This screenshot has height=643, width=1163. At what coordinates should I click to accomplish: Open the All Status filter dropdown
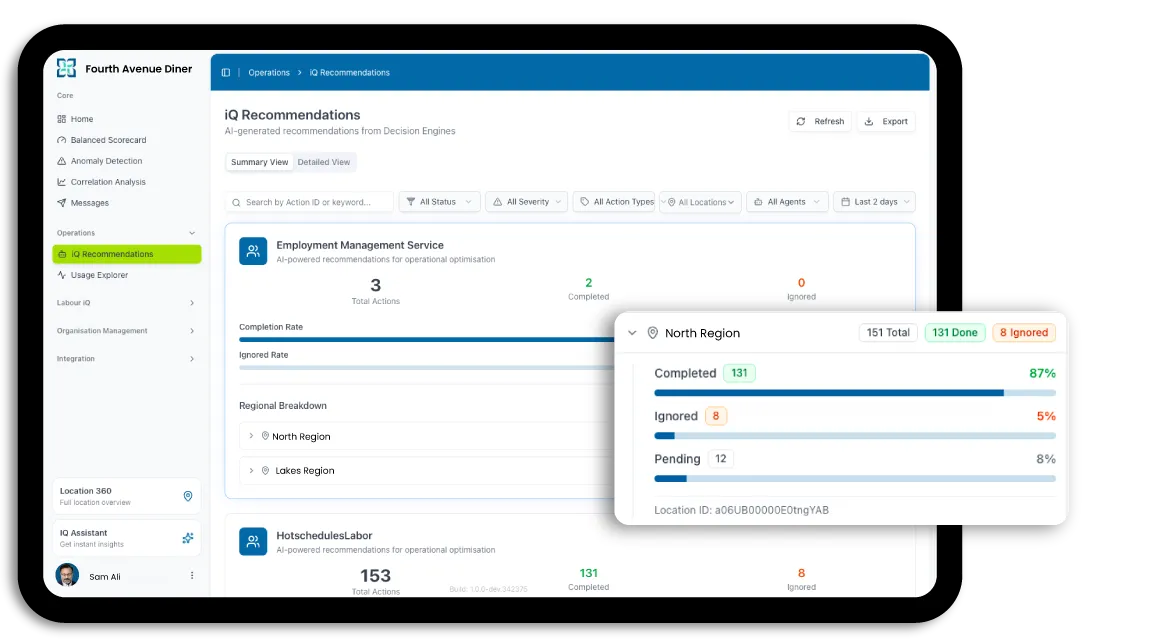pyautogui.click(x=439, y=202)
